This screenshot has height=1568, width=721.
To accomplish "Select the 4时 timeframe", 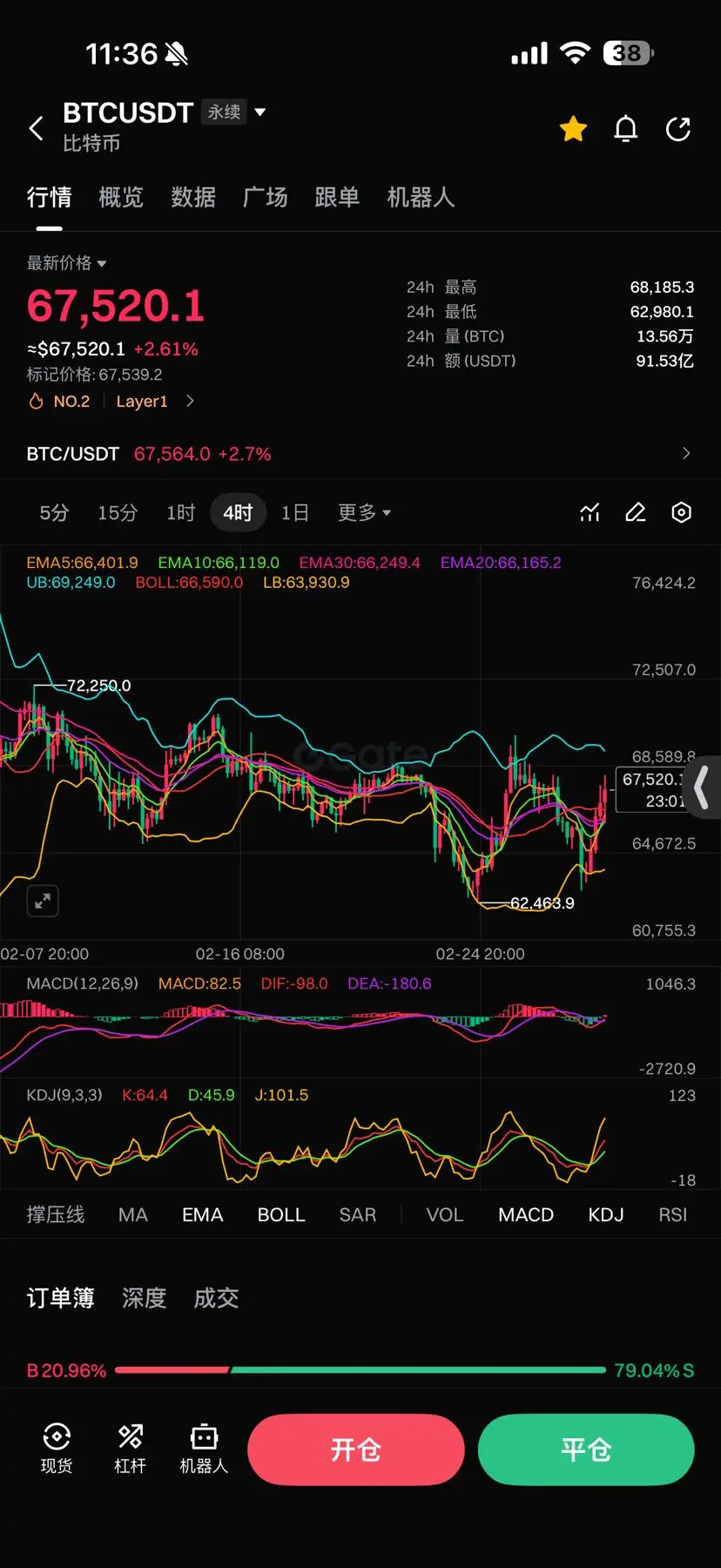I will tap(238, 513).
